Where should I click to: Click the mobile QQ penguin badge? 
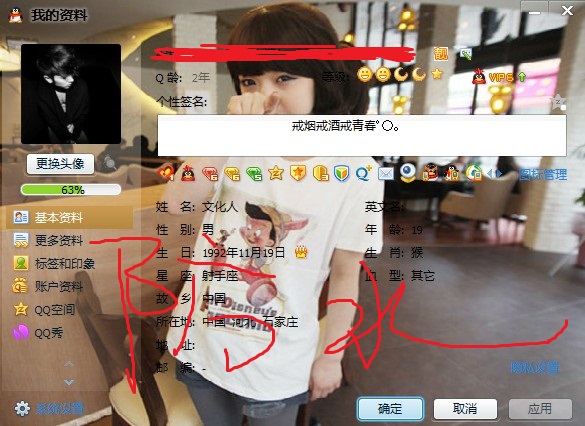click(x=452, y=173)
